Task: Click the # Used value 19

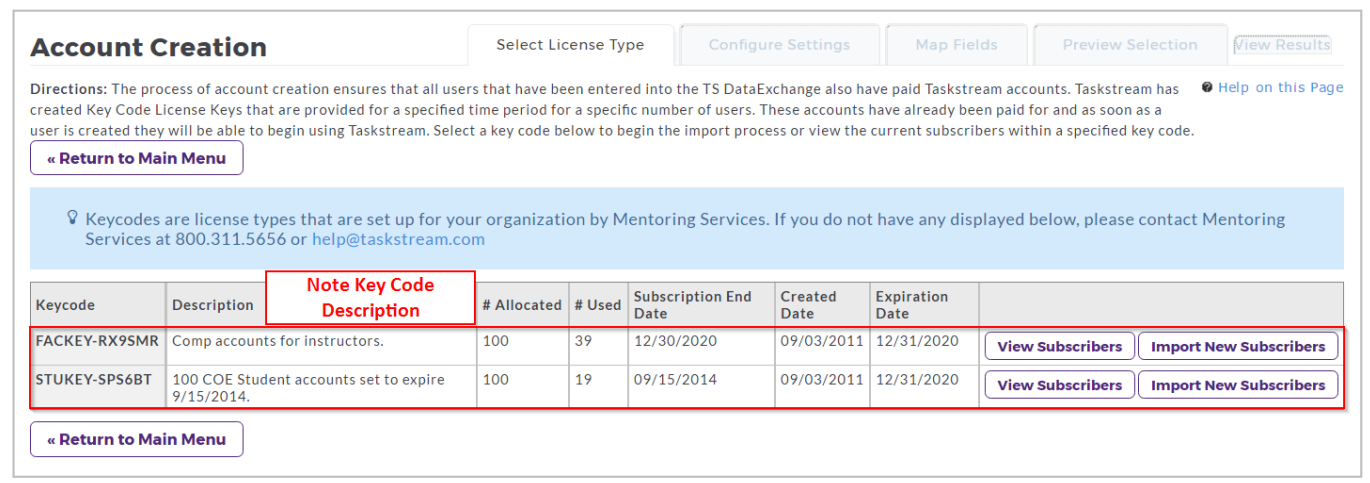Action: tap(583, 380)
